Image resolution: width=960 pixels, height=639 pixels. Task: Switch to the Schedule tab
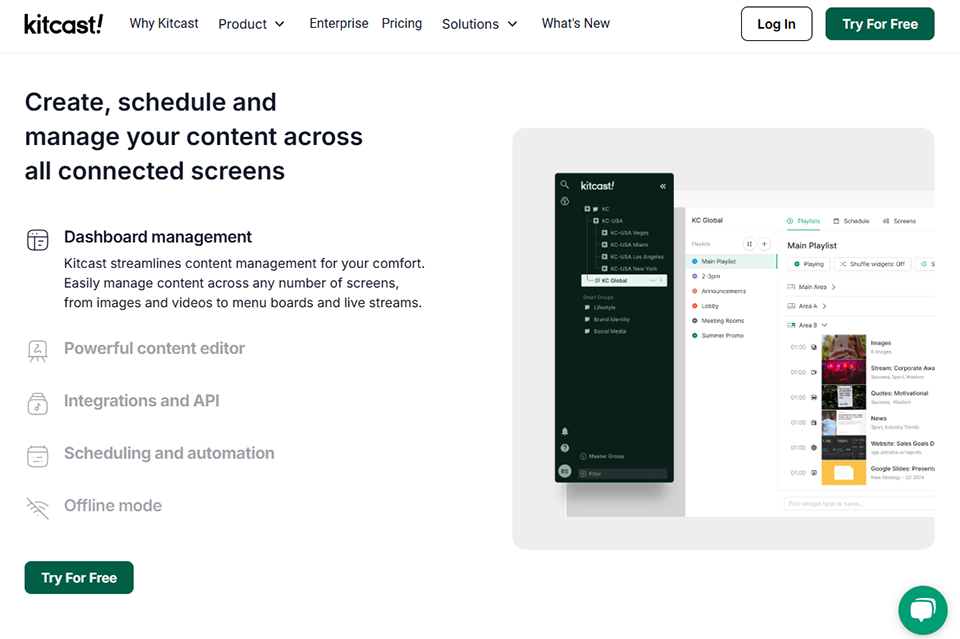click(851, 221)
